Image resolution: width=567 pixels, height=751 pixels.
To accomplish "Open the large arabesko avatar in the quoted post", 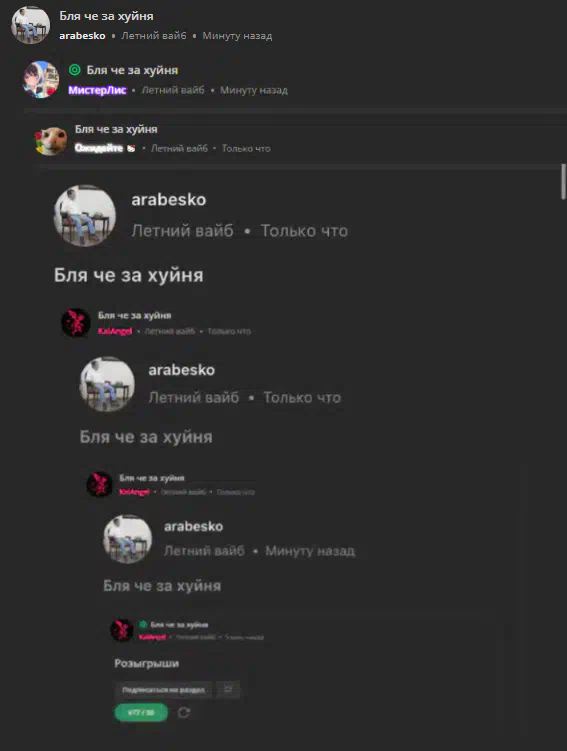I will (x=85, y=216).
